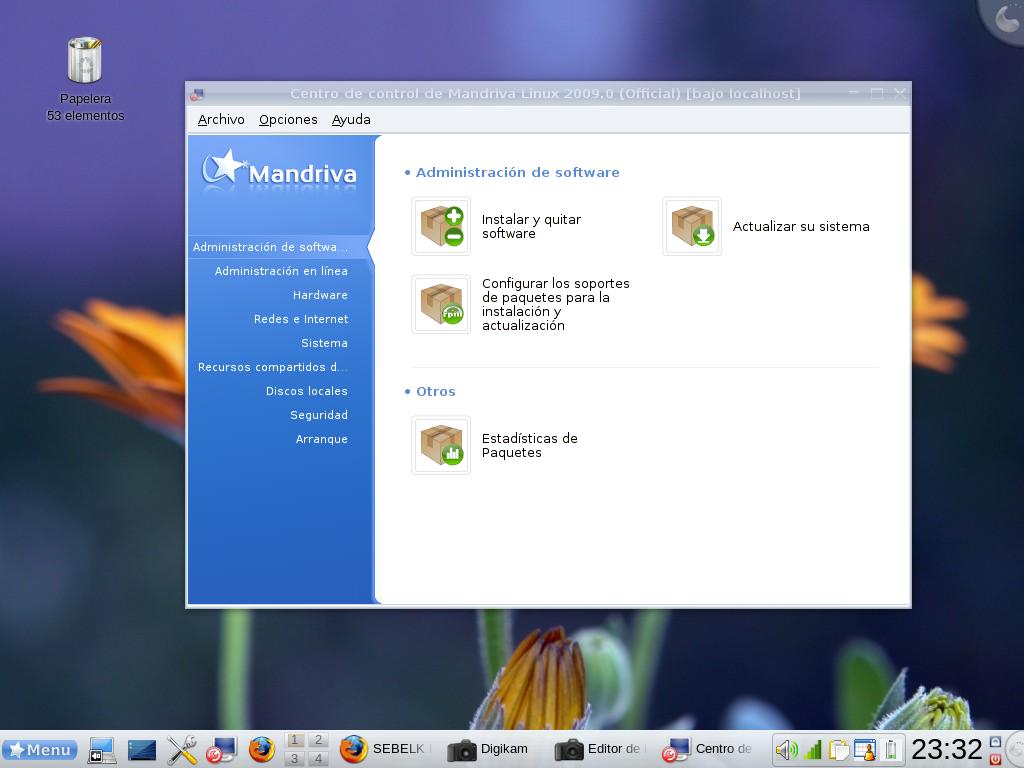Select Administración de software sidebar tab

[281, 247]
